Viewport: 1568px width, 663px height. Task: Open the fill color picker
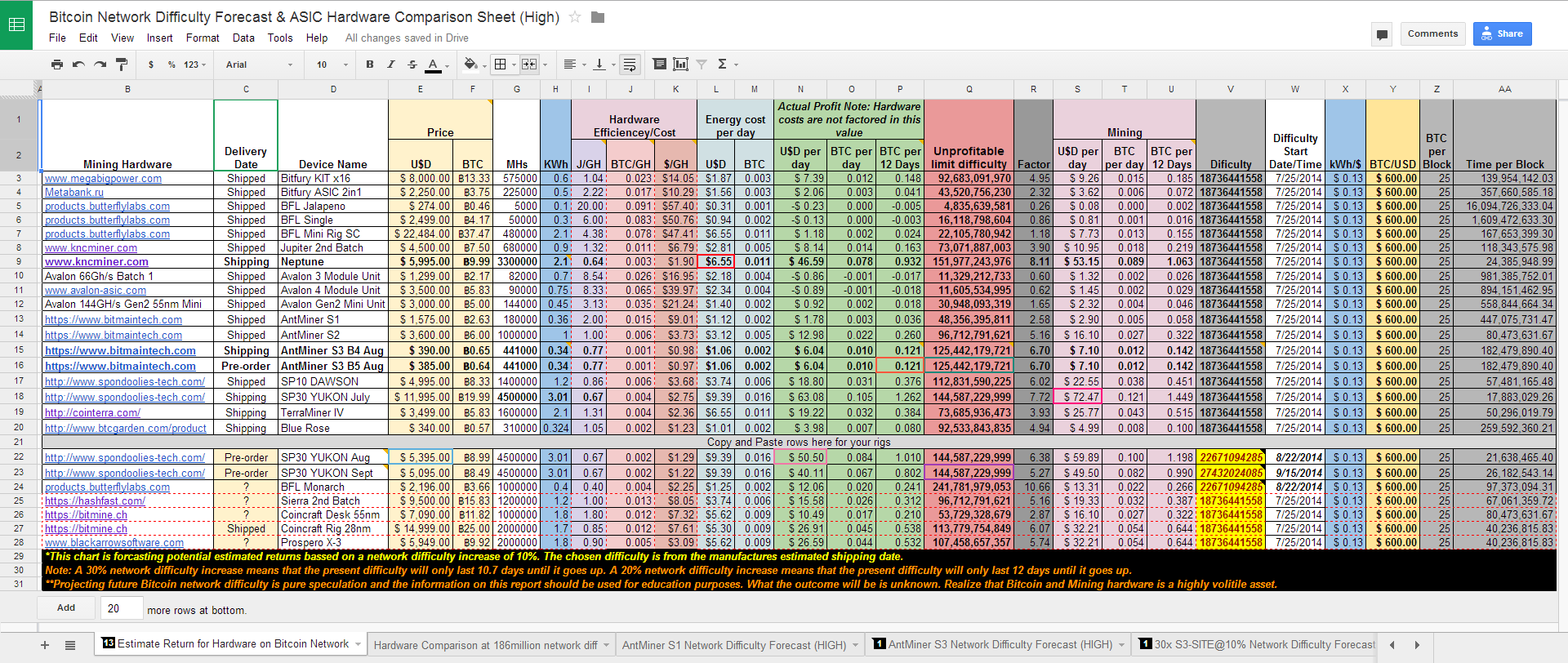tap(474, 65)
